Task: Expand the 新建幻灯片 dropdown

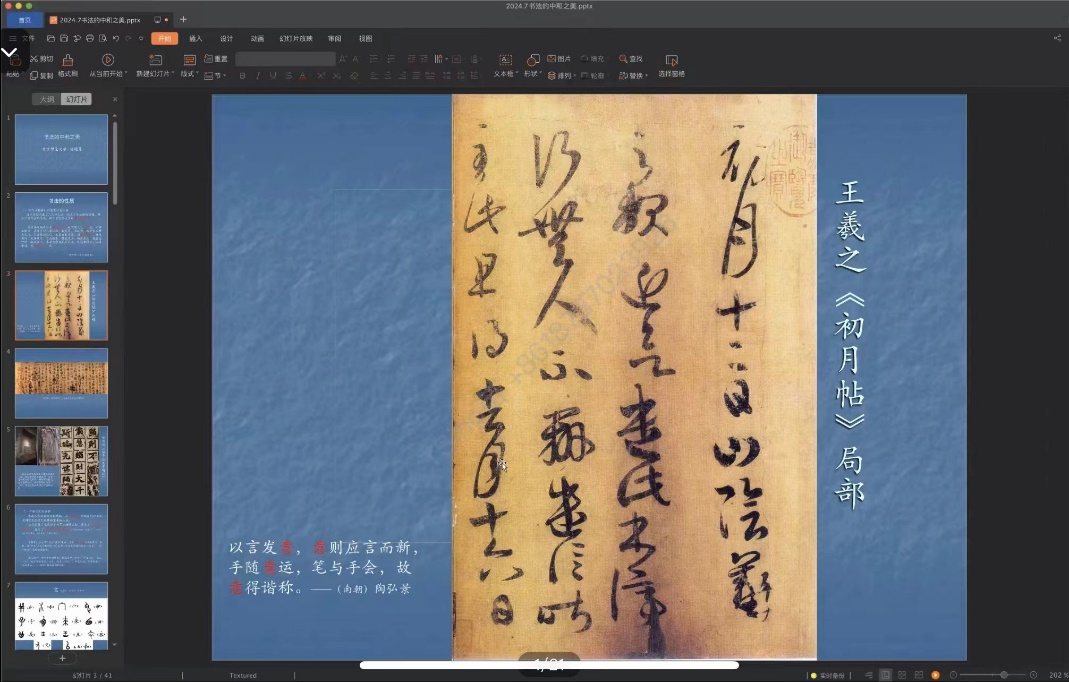Action: (172, 75)
